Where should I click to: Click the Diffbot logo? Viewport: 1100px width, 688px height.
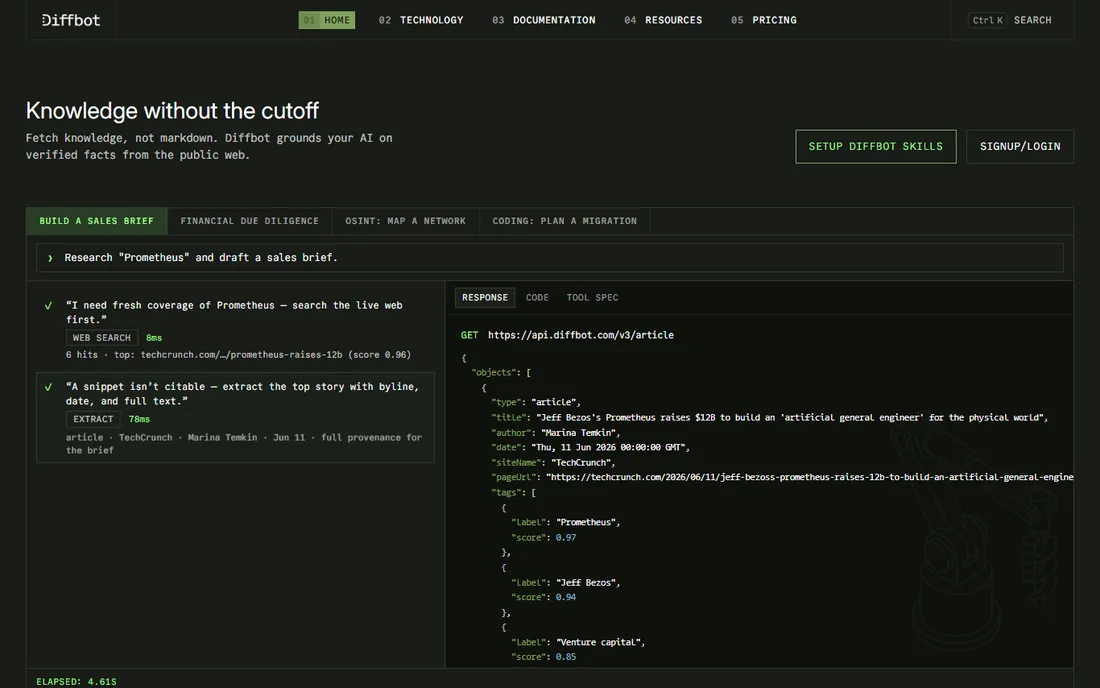(x=71, y=20)
